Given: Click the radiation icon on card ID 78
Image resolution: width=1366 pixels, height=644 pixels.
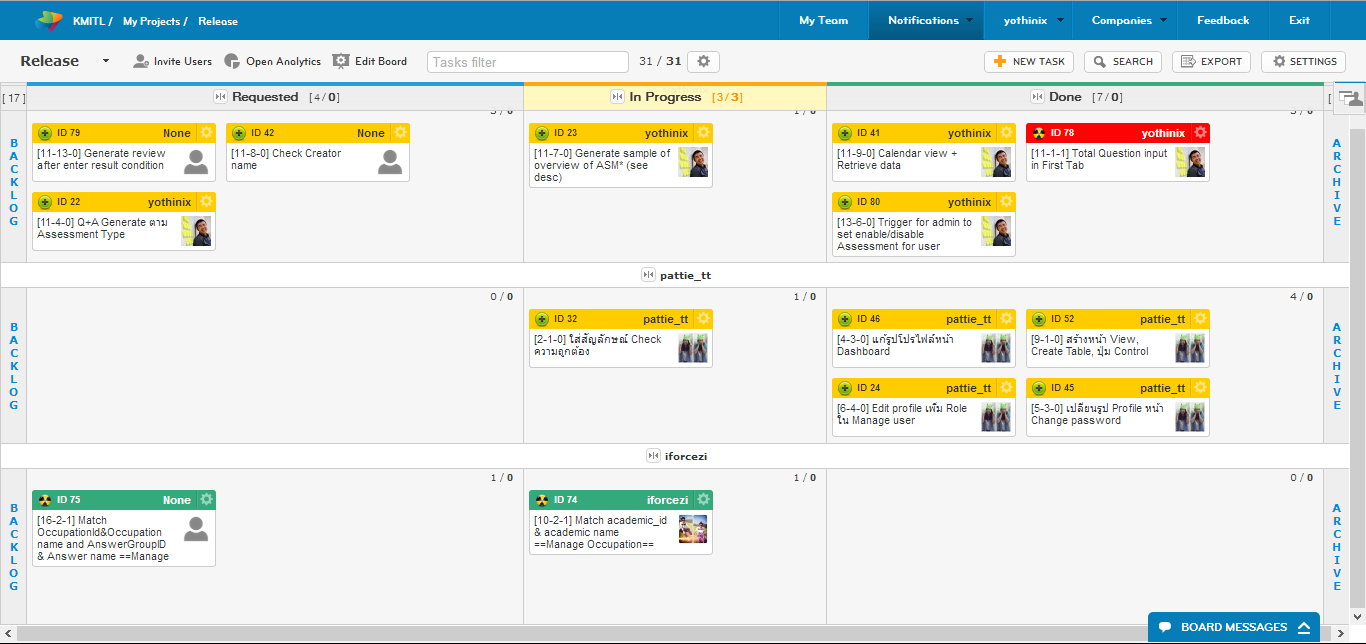Looking at the screenshot, I should point(1039,133).
